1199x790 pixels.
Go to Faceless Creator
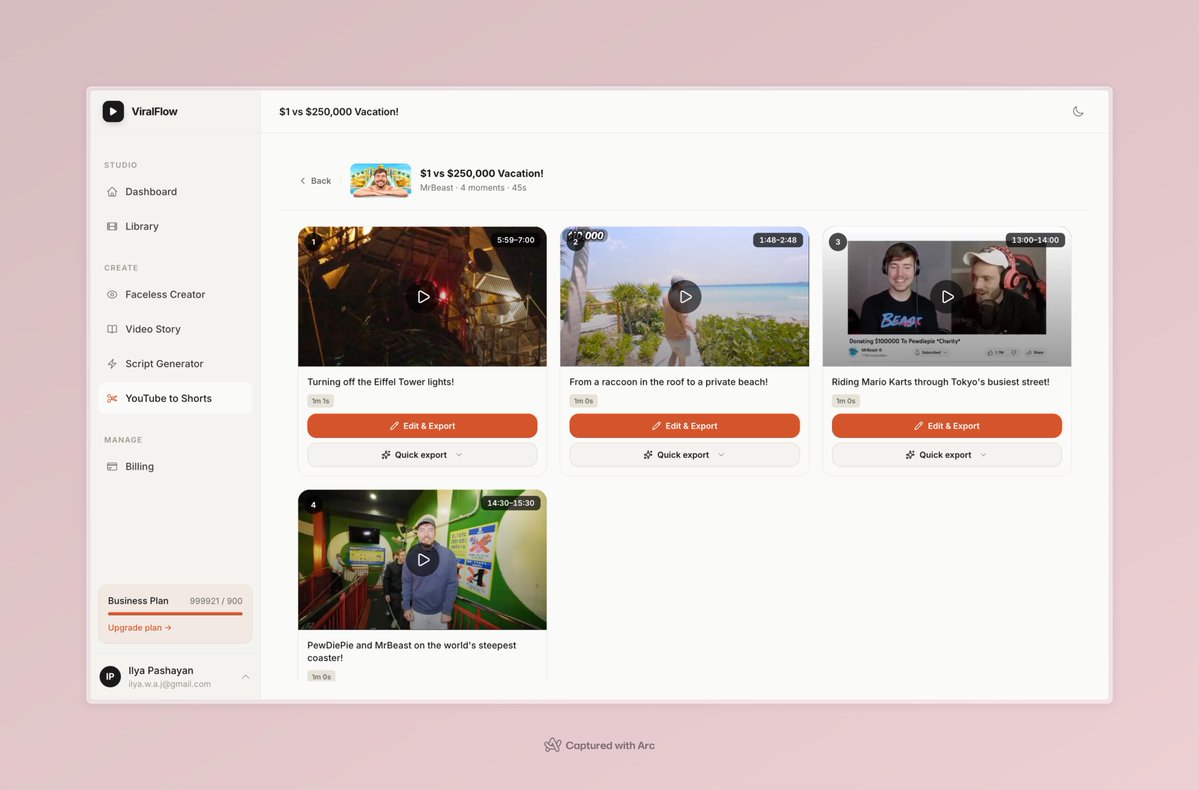pos(175,294)
